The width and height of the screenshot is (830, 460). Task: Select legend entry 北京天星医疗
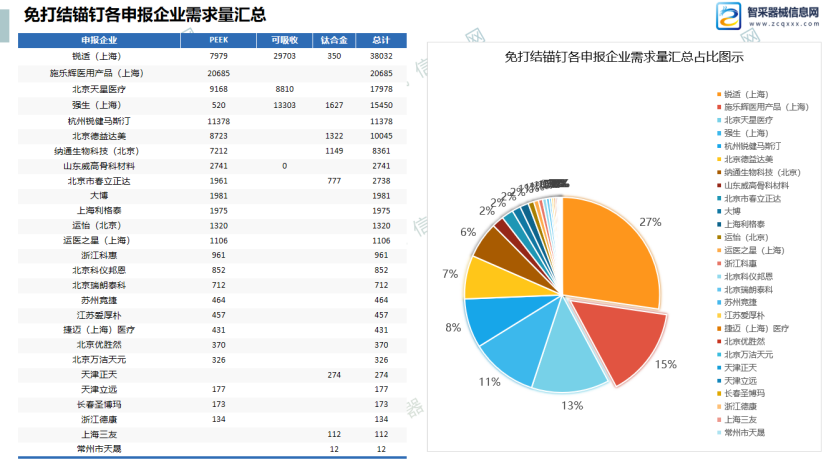pyautogui.click(x=748, y=120)
